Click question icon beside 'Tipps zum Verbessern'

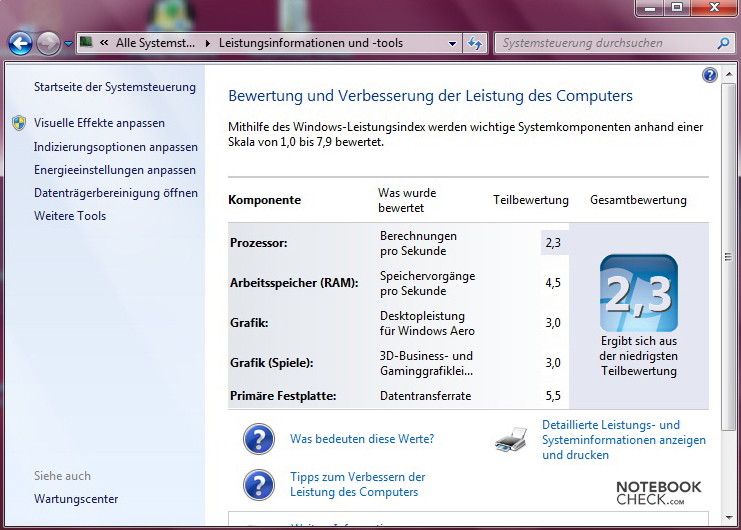(258, 485)
